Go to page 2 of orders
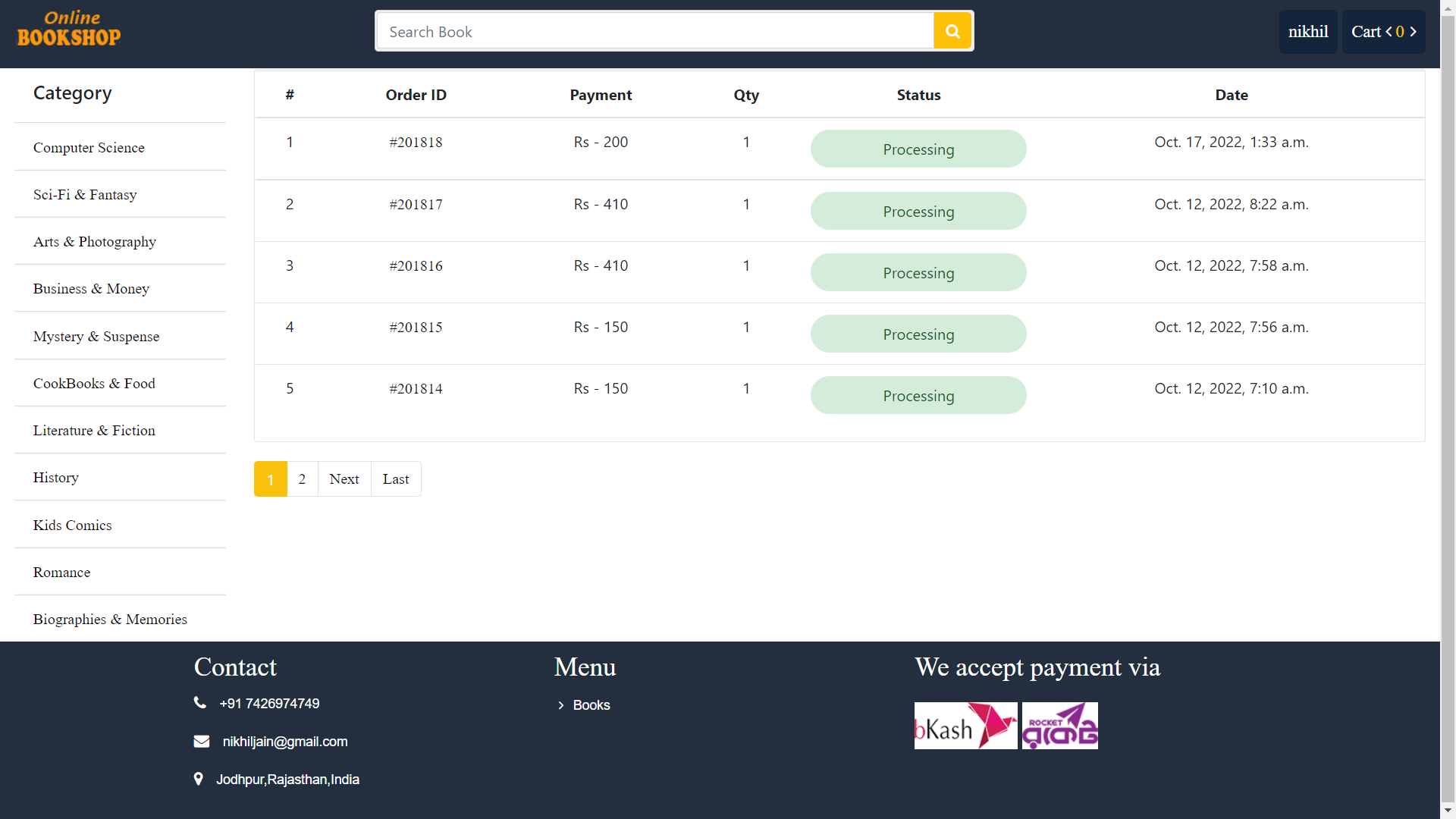Image resolution: width=1456 pixels, height=819 pixels. [302, 479]
